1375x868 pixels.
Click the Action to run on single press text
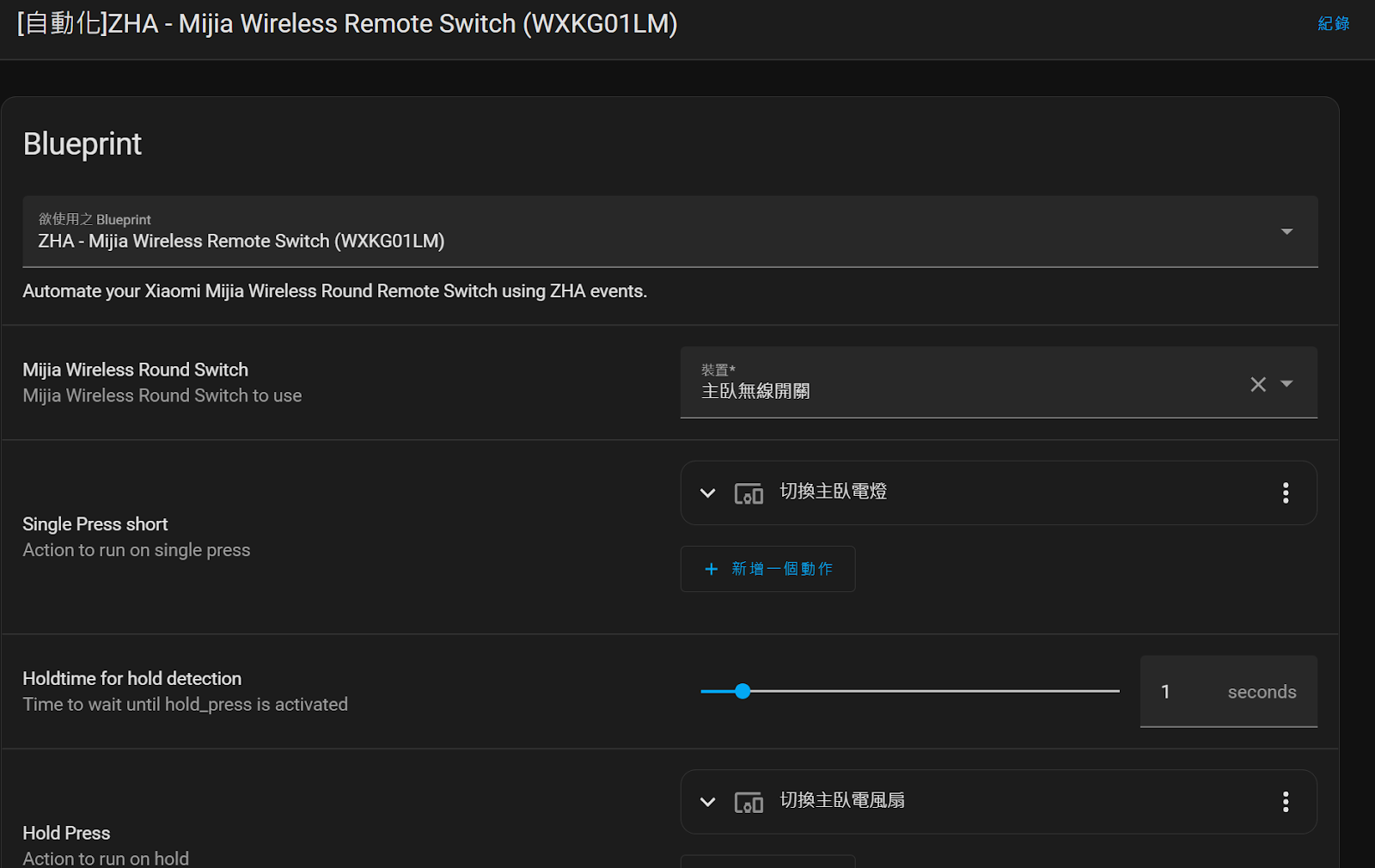tap(137, 550)
